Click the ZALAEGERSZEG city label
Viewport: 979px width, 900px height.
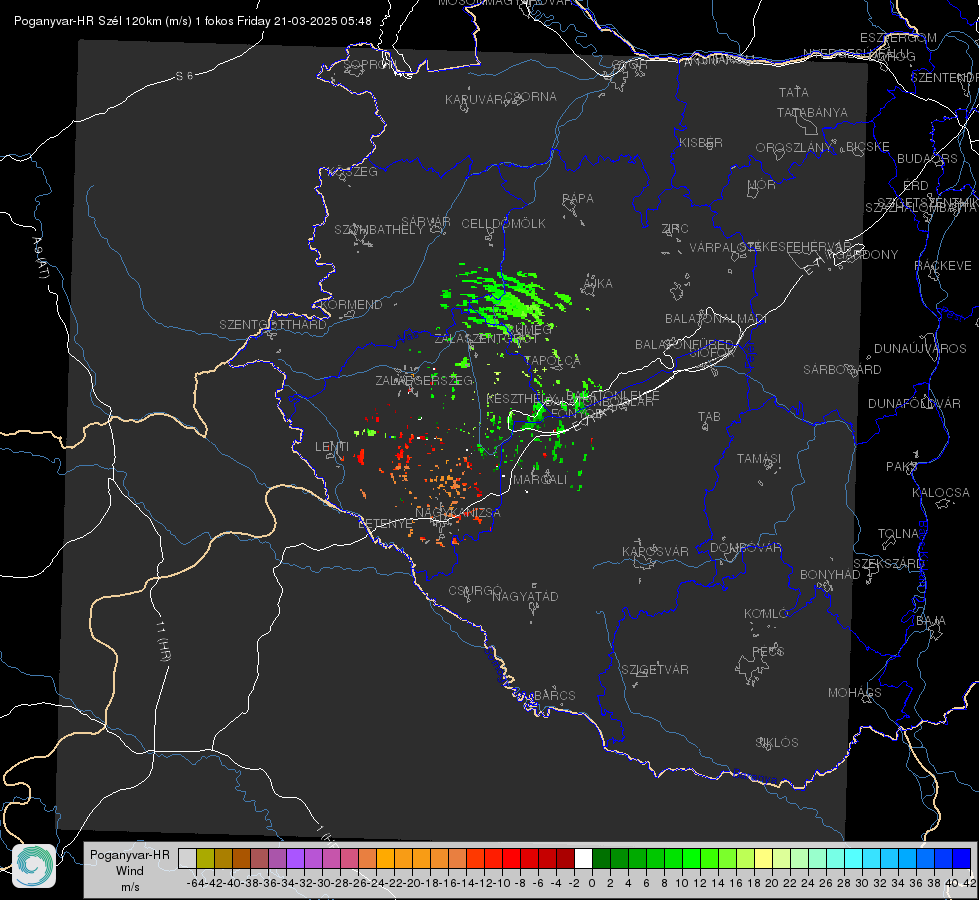(424, 380)
